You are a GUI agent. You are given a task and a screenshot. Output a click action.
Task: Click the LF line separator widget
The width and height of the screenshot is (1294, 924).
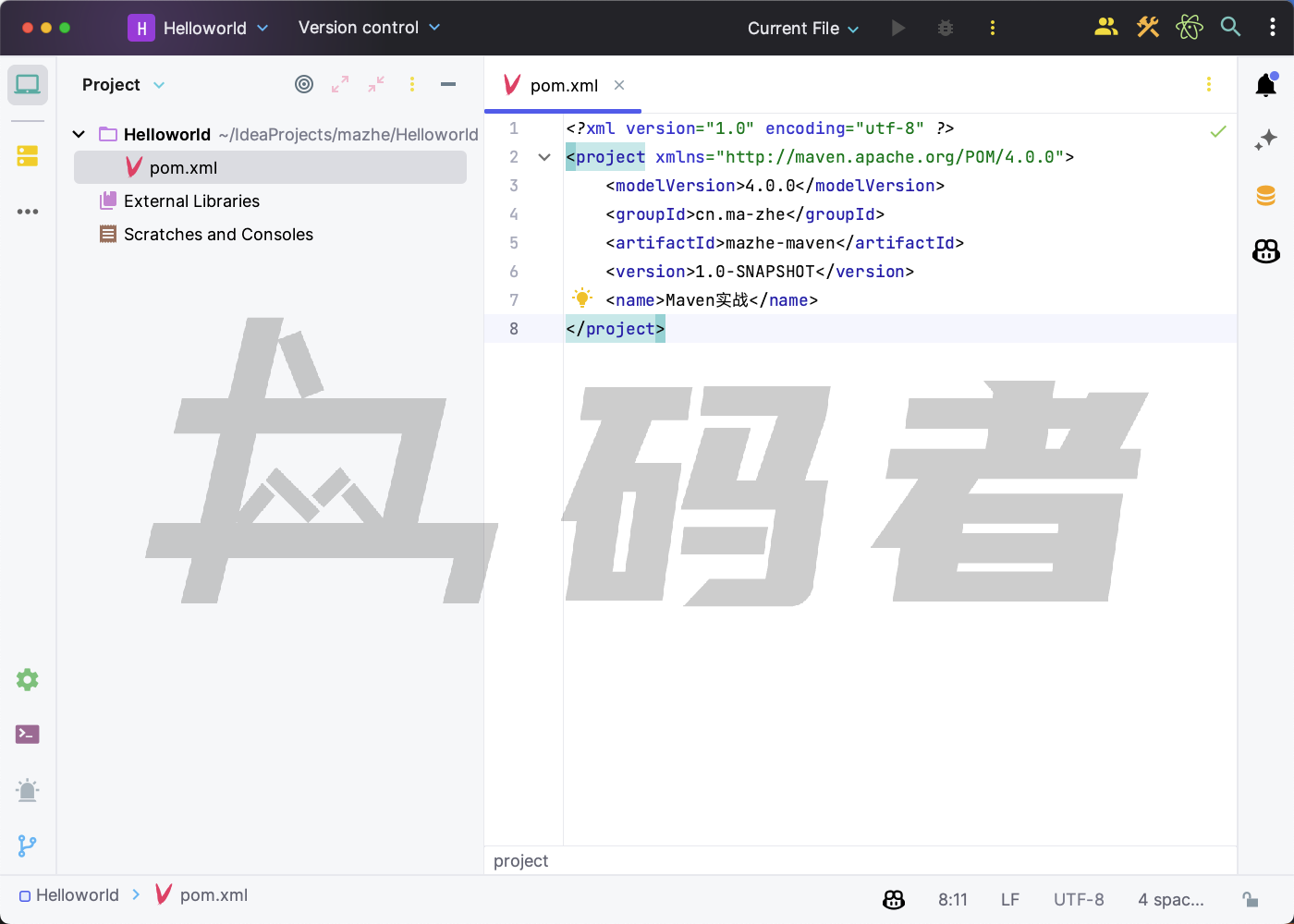pyautogui.click(x=1009, y=899)
